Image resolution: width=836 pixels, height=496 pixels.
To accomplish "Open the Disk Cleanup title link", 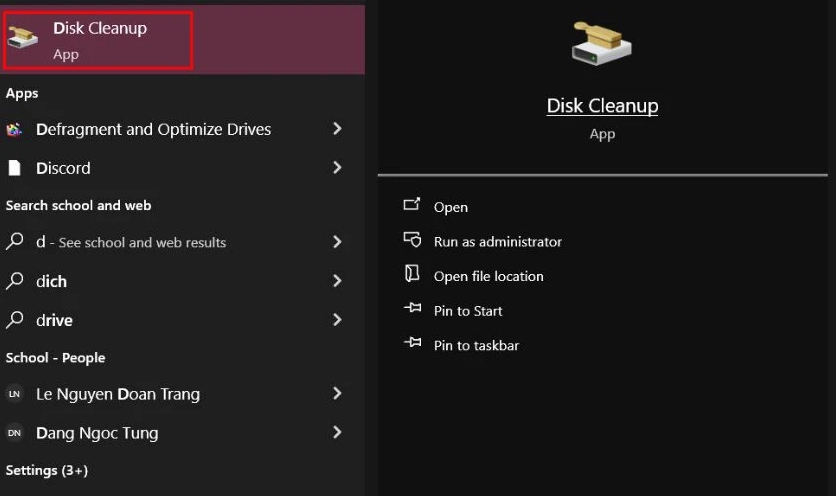I will coord(602,106).
